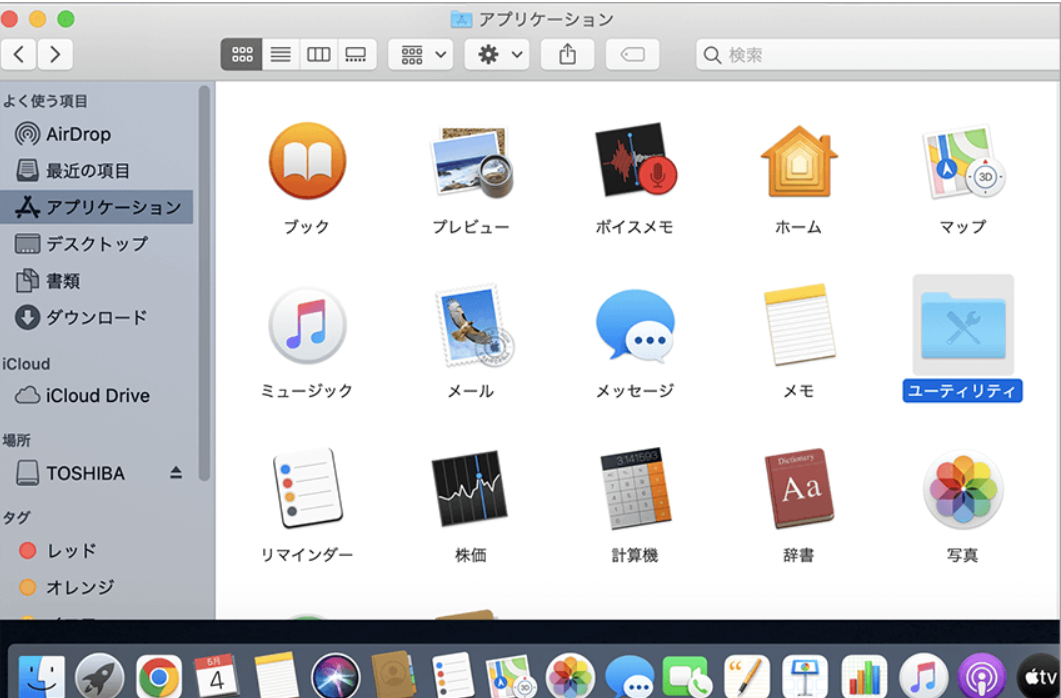Open the group-by arrangement dropdown
1061x698 pixels.
[420, 55]
